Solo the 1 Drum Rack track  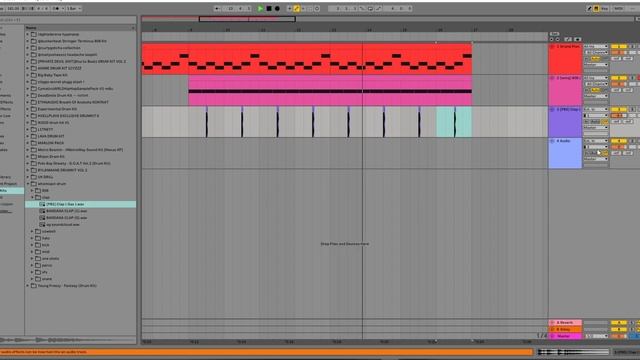coord(632,47)
